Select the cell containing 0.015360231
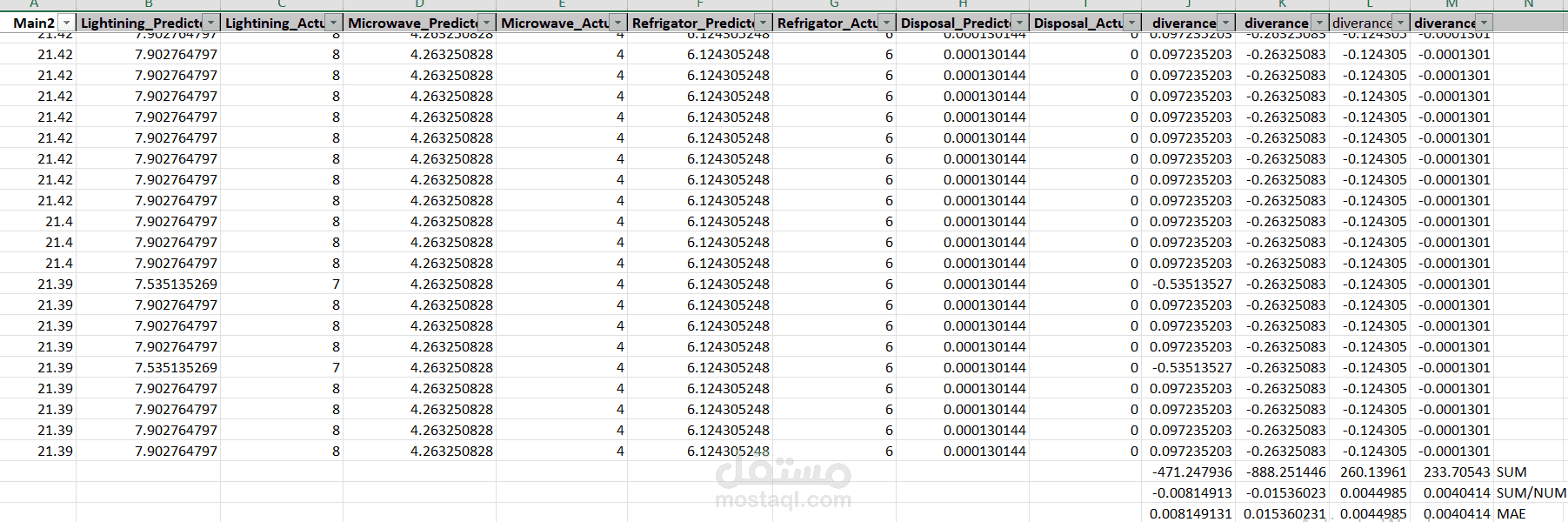This screenshot has width=1568, height=522. [x=1284, y=513]
